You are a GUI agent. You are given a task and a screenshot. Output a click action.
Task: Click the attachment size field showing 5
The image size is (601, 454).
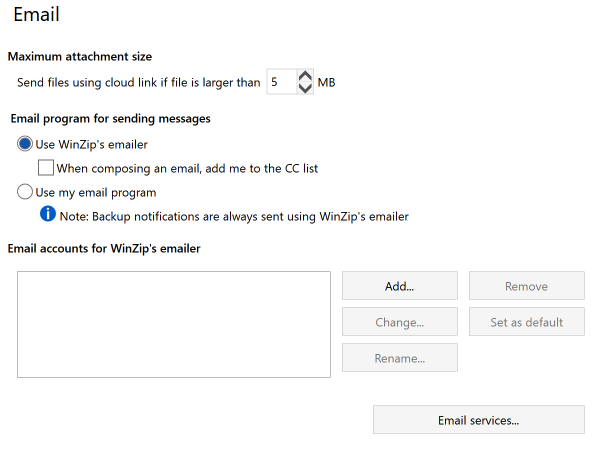[282, 82]
